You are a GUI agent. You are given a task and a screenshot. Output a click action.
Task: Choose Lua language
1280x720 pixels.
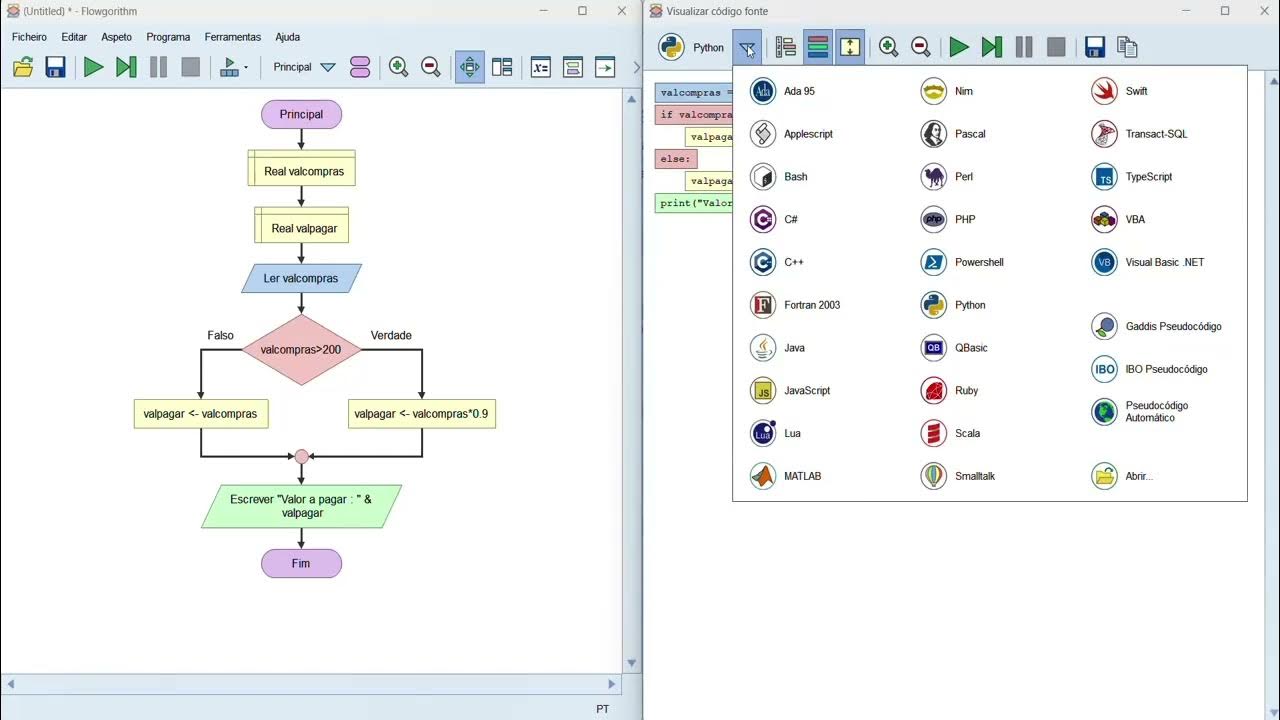coord(776,434)
